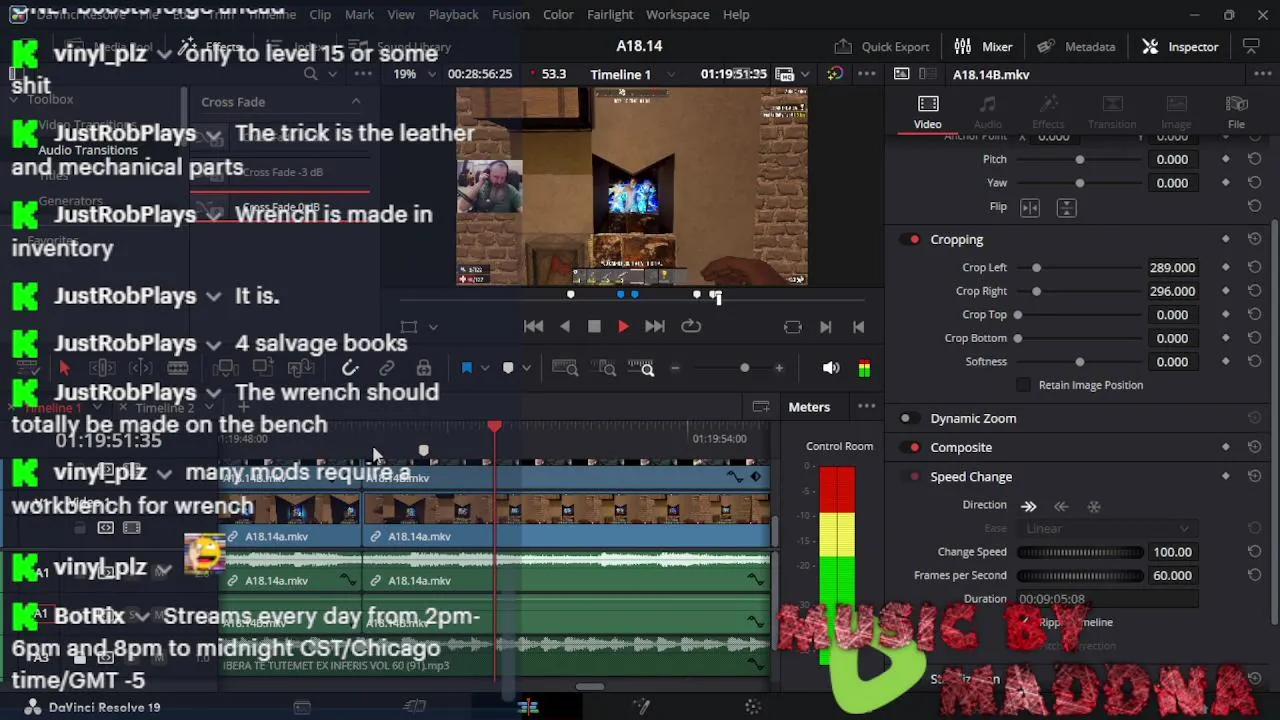Switch to the Audio inspector tab

point(987,112)
